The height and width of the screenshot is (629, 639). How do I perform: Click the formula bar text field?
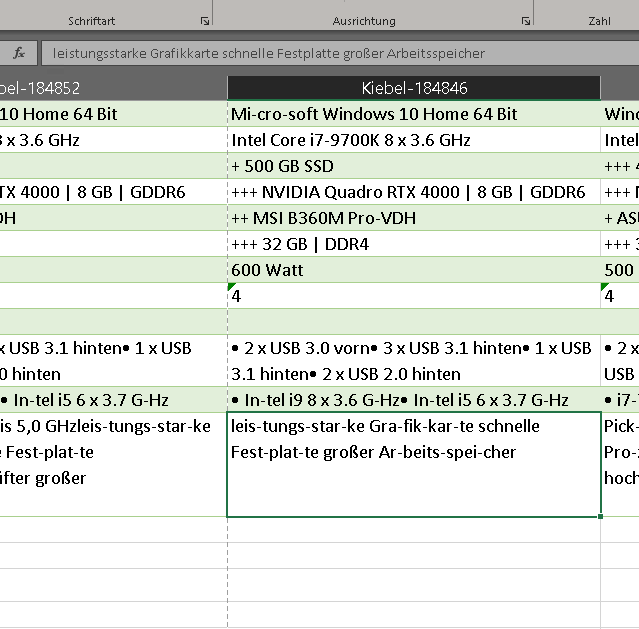[340, 53]
